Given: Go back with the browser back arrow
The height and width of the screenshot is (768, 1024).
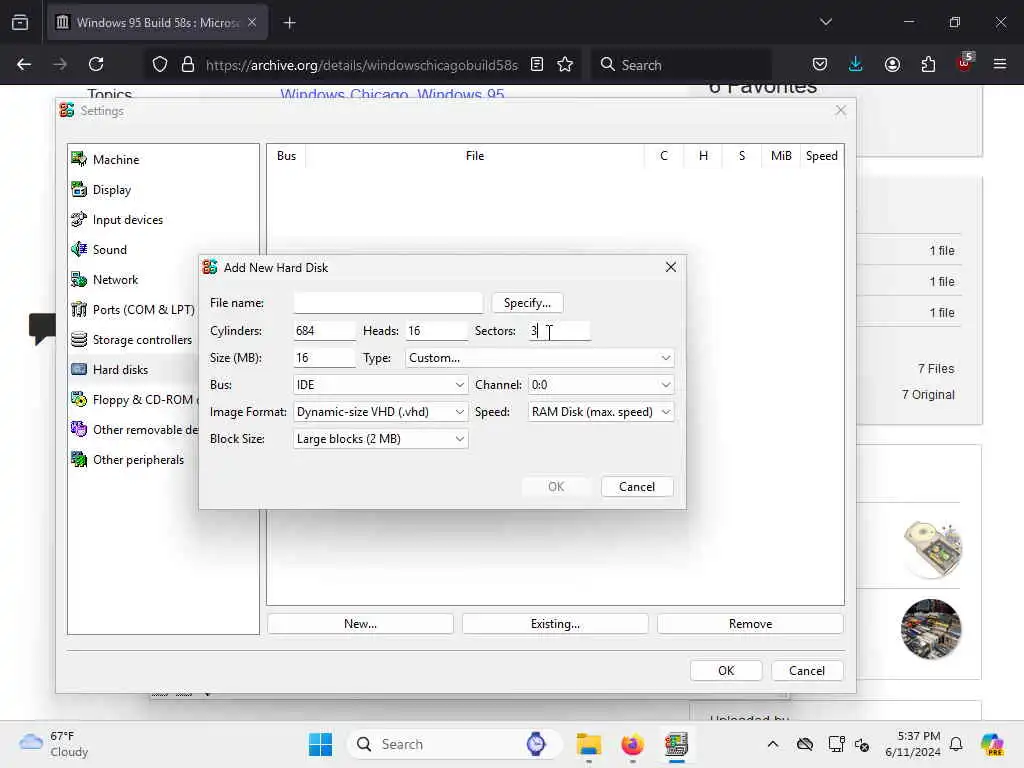Looking at the screenshot, I should click(24, 64).
